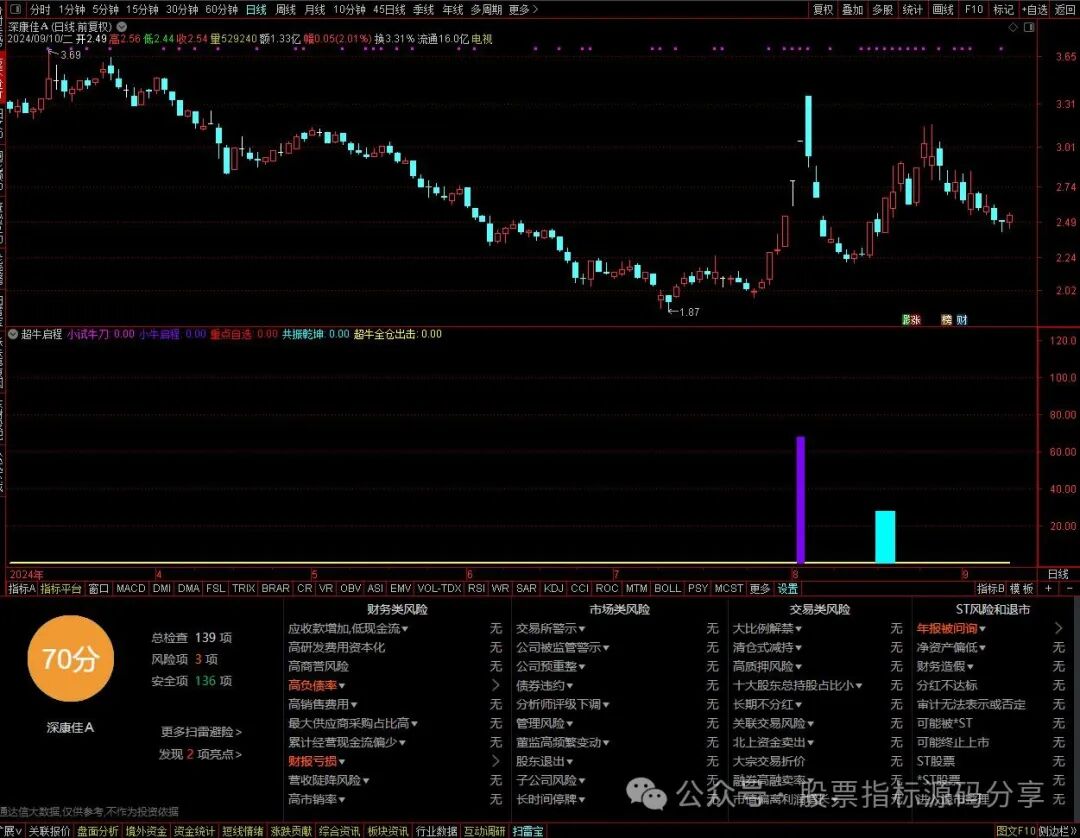This screenshot has height=838, width=1080.
Task: Click the 统计 statistics button
Action: [912, 10]
